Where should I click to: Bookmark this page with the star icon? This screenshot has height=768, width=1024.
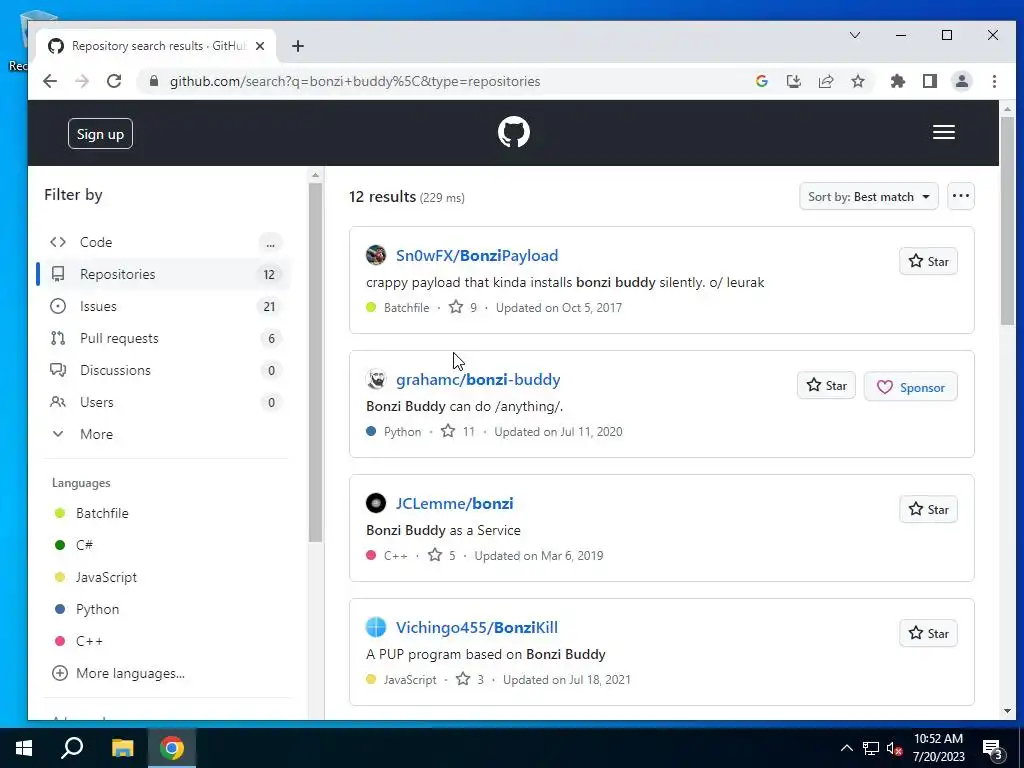(858, 81)
